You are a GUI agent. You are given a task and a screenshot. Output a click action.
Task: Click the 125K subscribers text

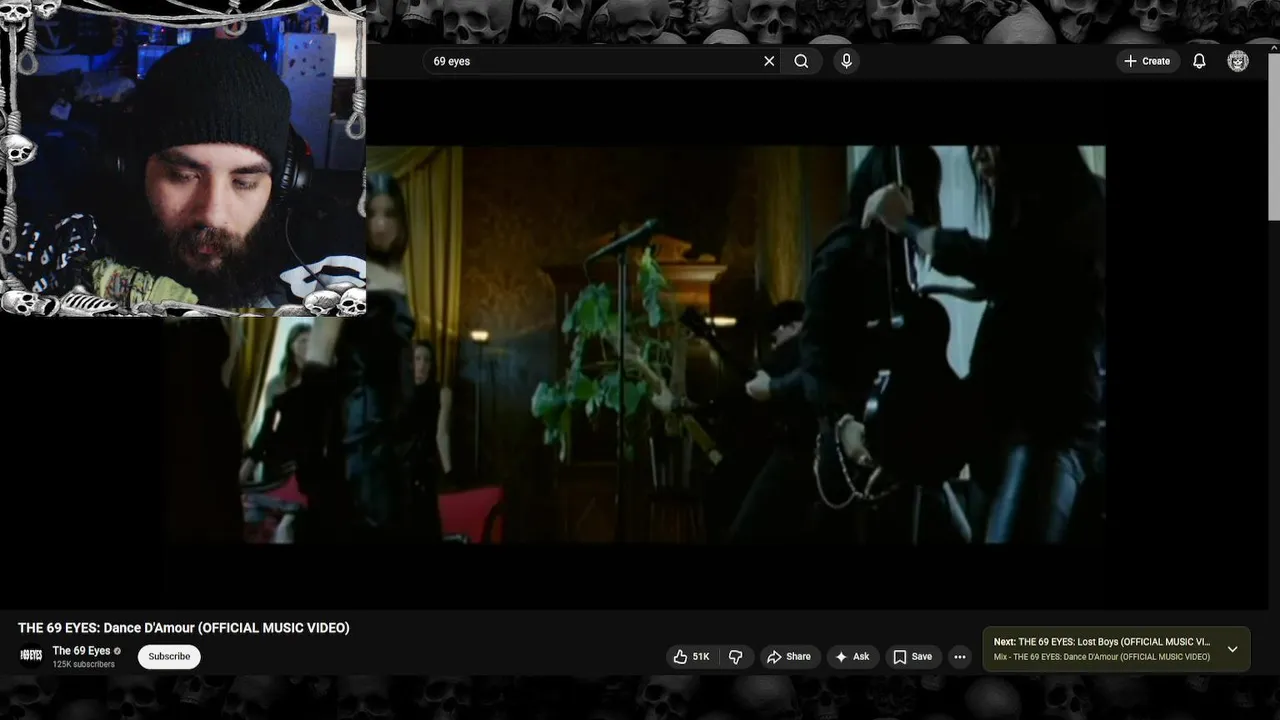tap(84, 665)
